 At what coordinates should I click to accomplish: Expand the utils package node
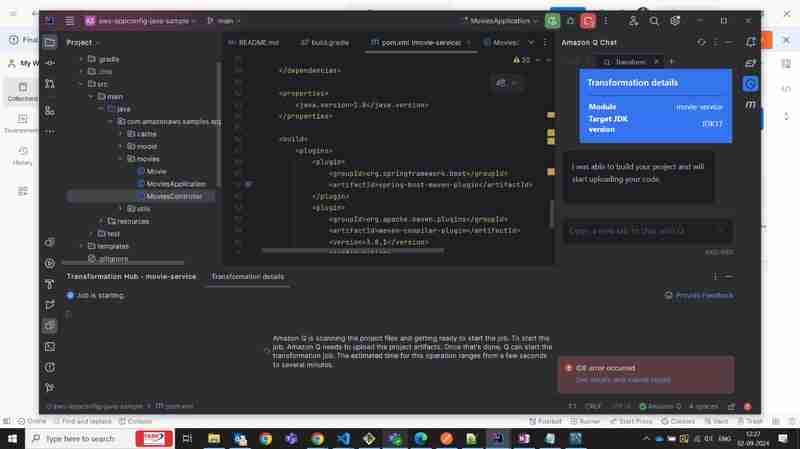click(x=121, y=209)
